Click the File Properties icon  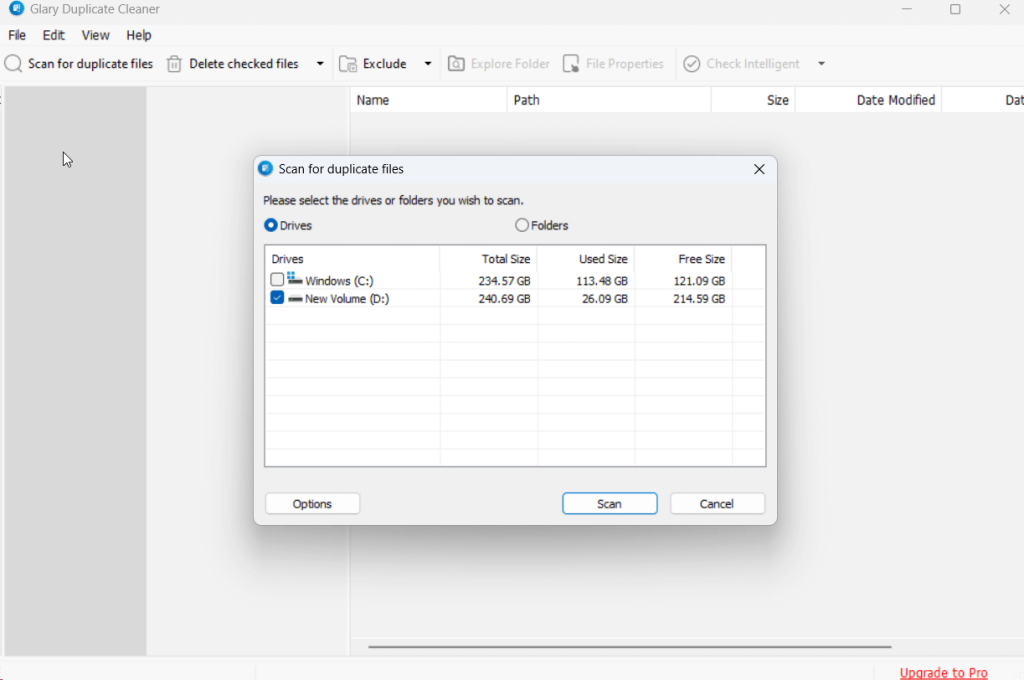(571, 63)
